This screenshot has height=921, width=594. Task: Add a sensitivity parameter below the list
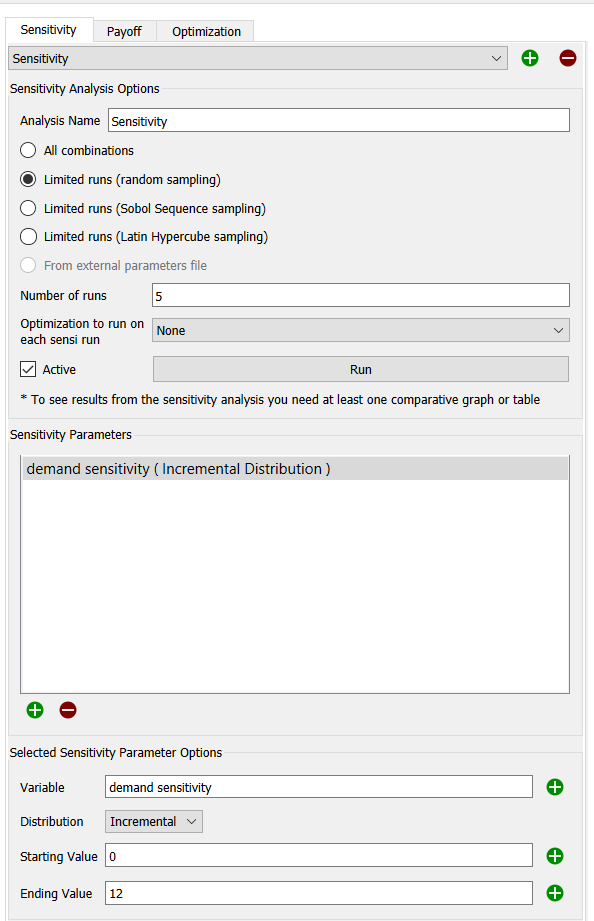point(35,710)
